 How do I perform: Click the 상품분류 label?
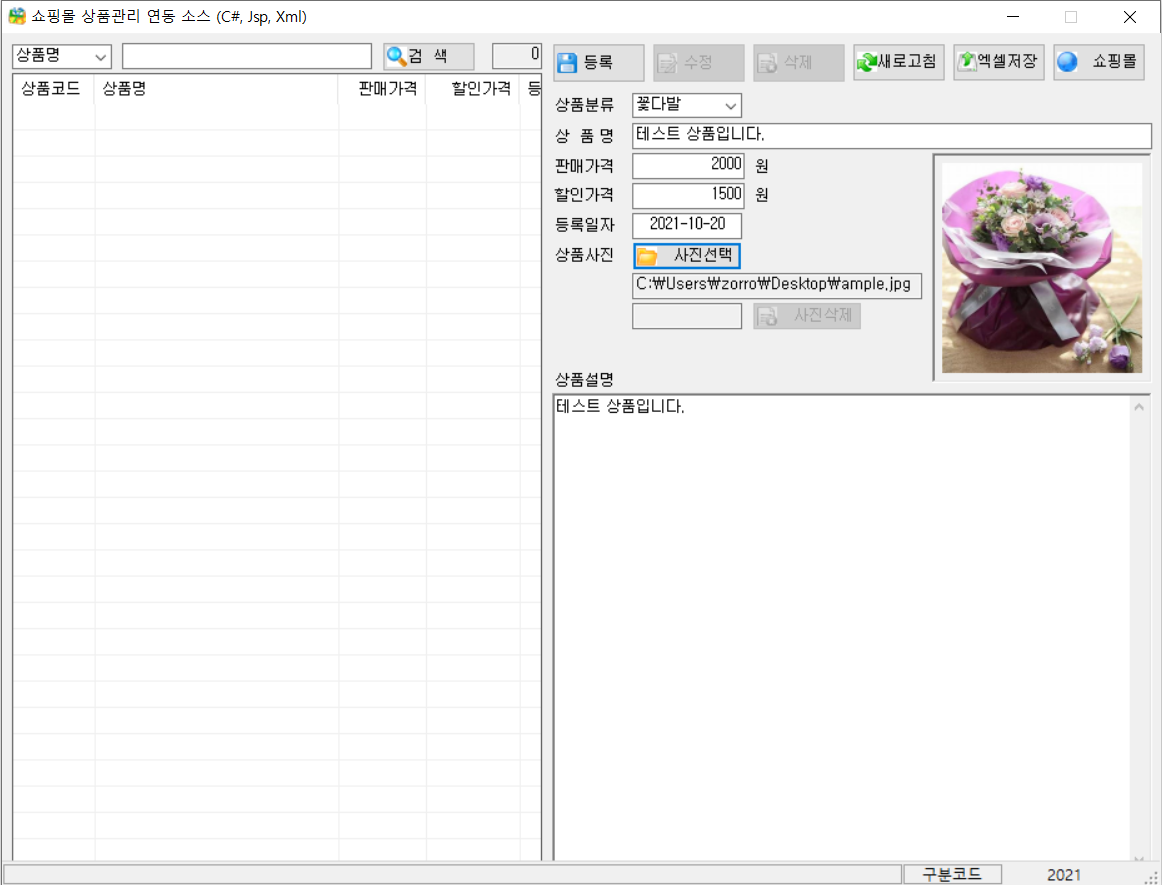pos(584,105)
